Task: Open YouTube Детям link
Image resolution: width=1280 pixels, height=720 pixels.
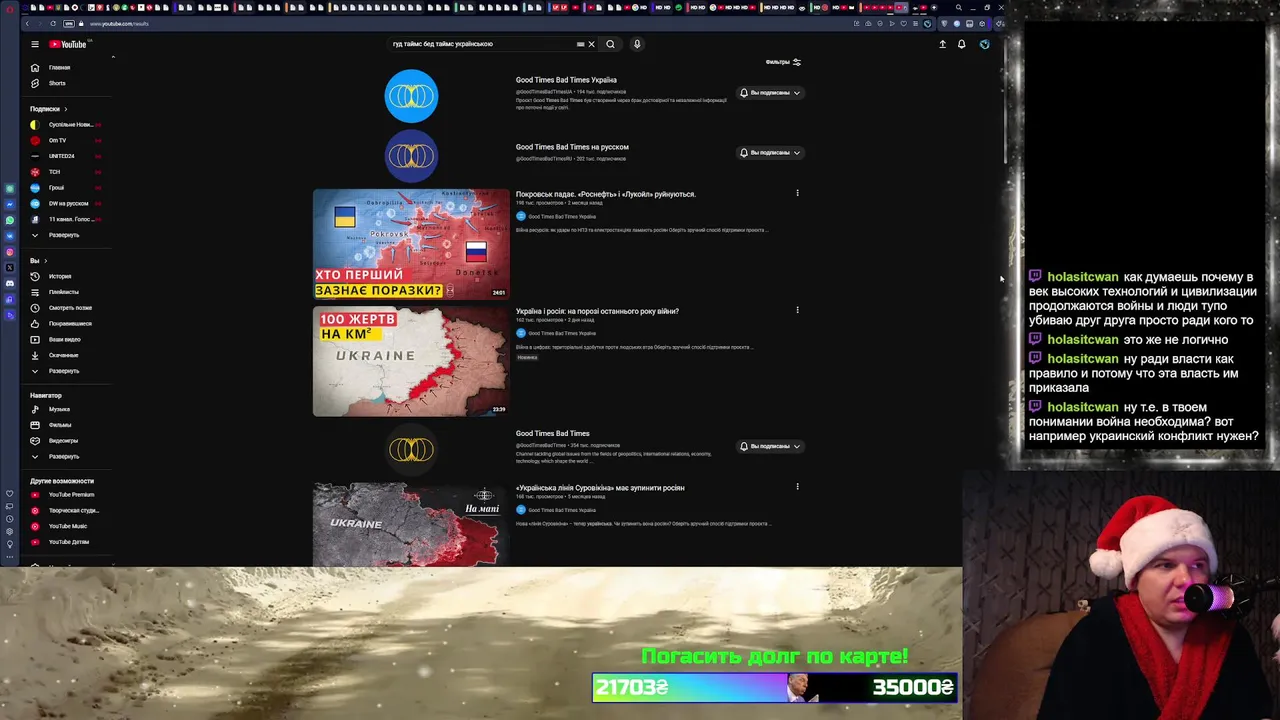Action: click(x=65, y=542)
